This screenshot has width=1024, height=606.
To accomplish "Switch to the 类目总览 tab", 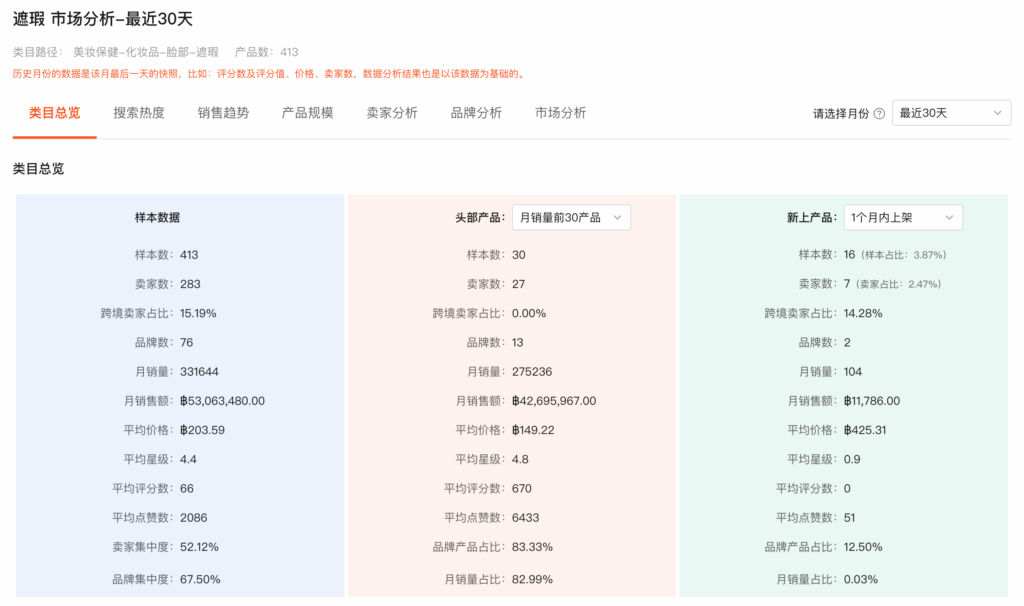I will 55,113.
